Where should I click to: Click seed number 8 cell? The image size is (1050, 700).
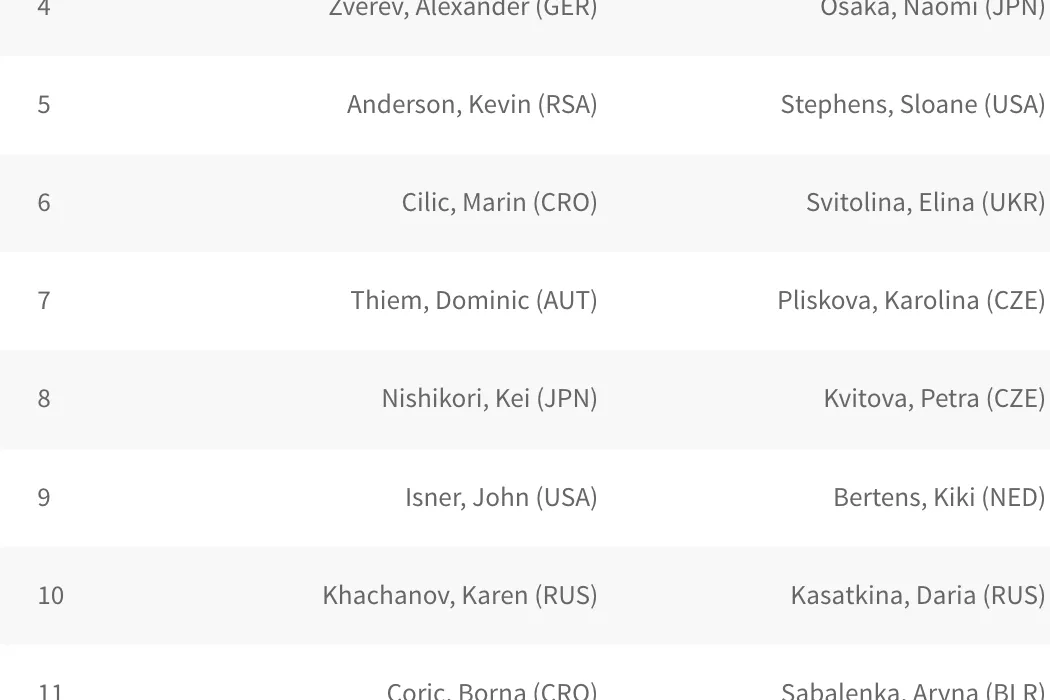click(44, 399)
